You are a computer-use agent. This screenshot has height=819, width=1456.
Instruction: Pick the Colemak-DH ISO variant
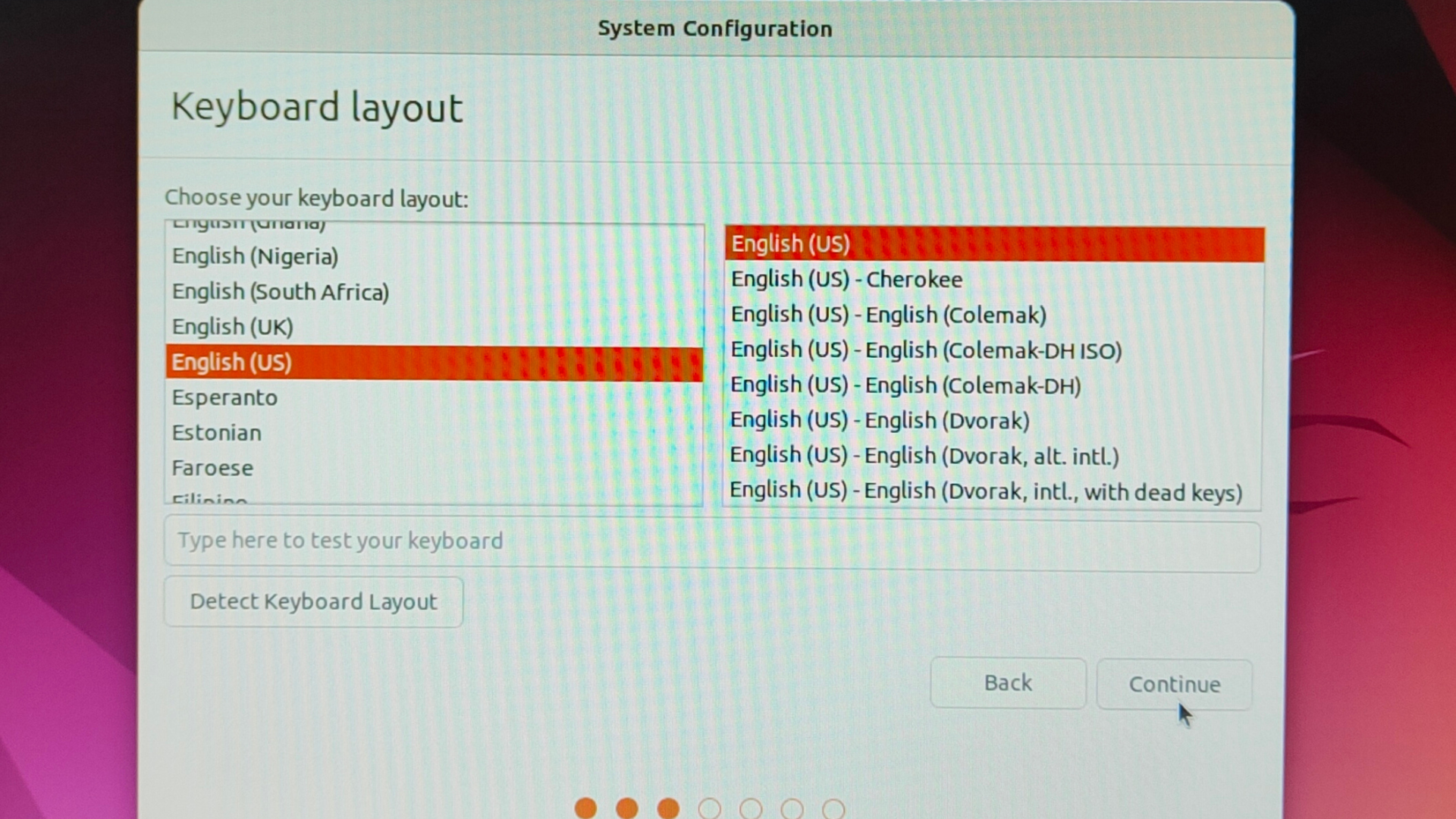point(926,350)
